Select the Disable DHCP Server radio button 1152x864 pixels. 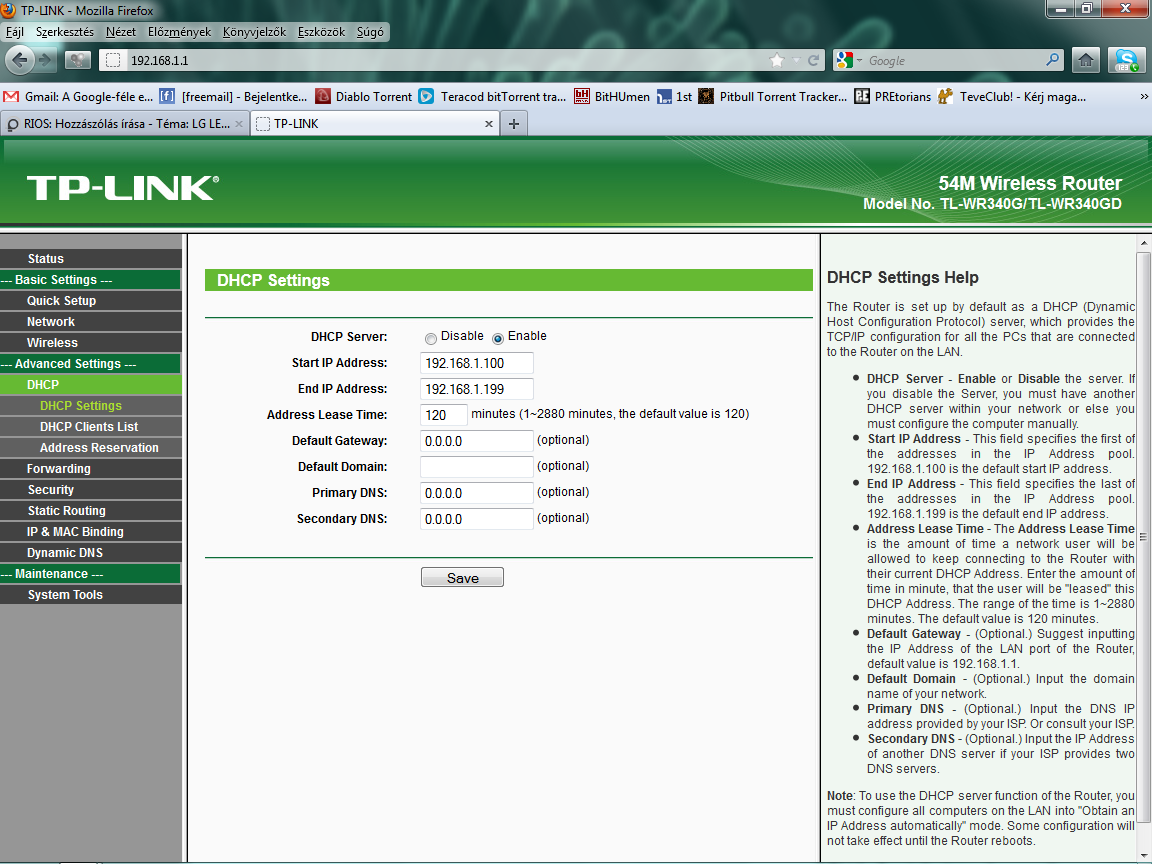tap(431, 339)
